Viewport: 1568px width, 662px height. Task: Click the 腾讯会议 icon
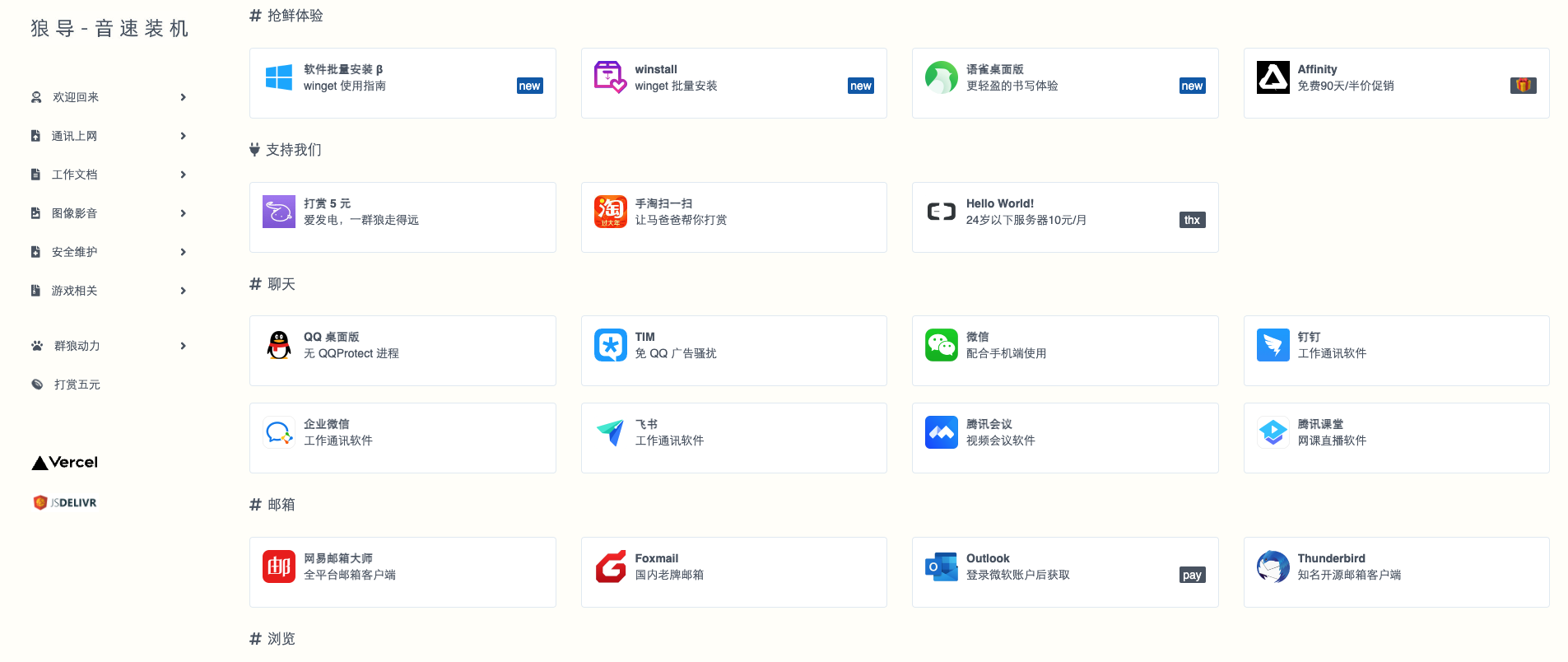[x=941, y=432]
